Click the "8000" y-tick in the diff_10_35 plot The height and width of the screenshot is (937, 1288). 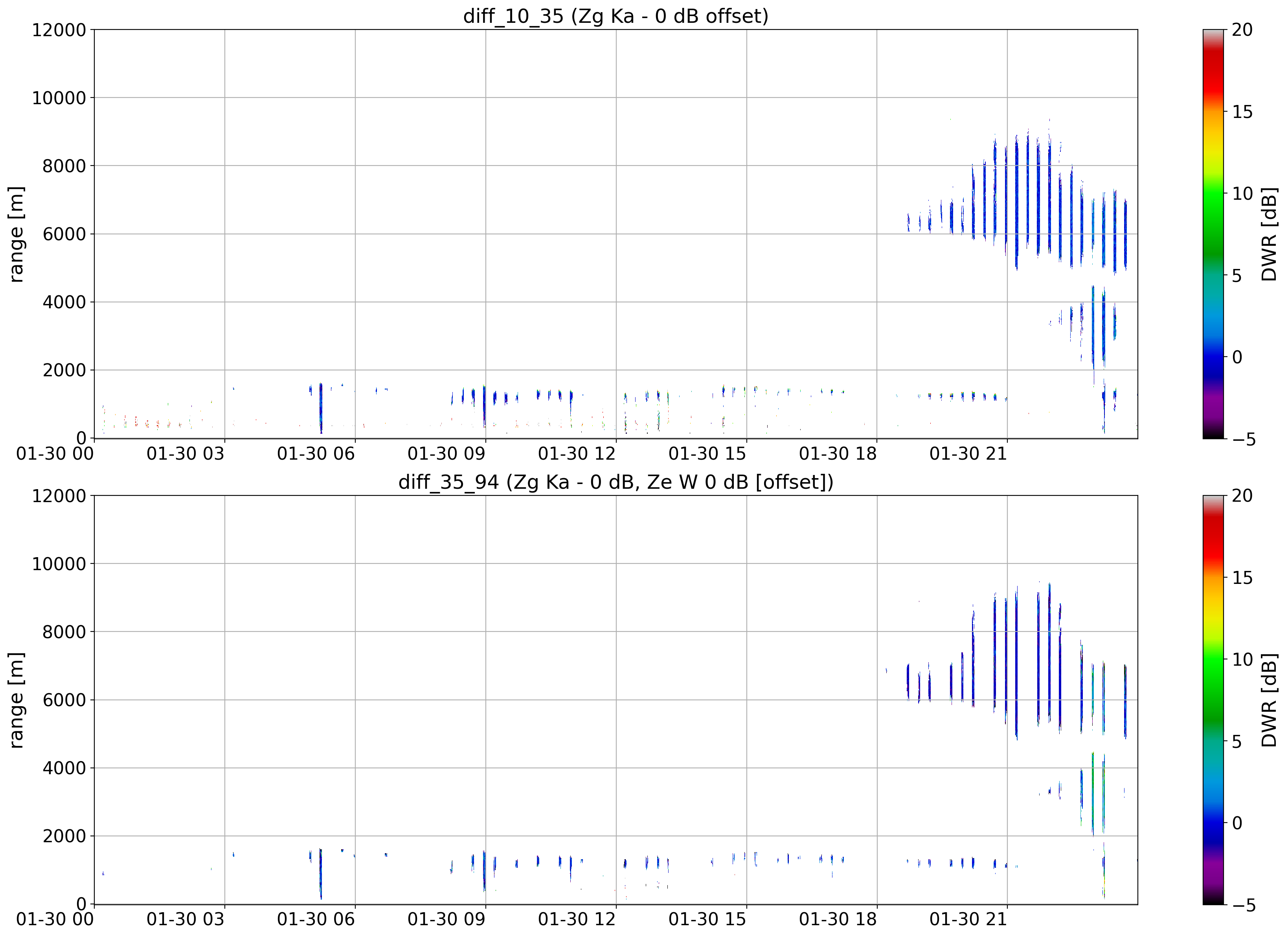click(64, 166)
